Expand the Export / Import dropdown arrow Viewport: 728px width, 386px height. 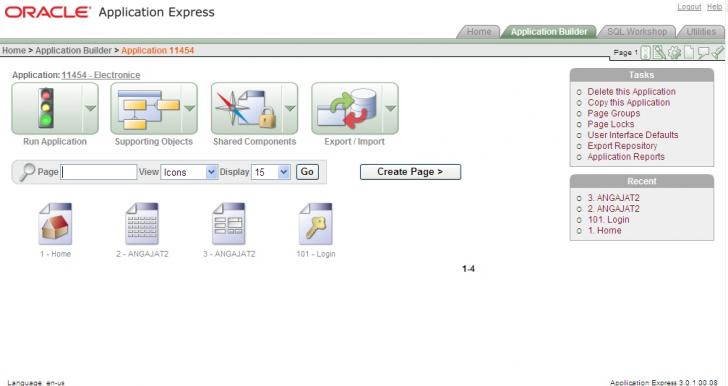click(x=390, y=108)
